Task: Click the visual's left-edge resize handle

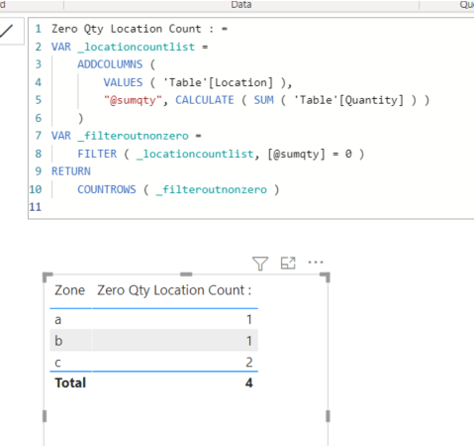Action: [x=44, y=416]
